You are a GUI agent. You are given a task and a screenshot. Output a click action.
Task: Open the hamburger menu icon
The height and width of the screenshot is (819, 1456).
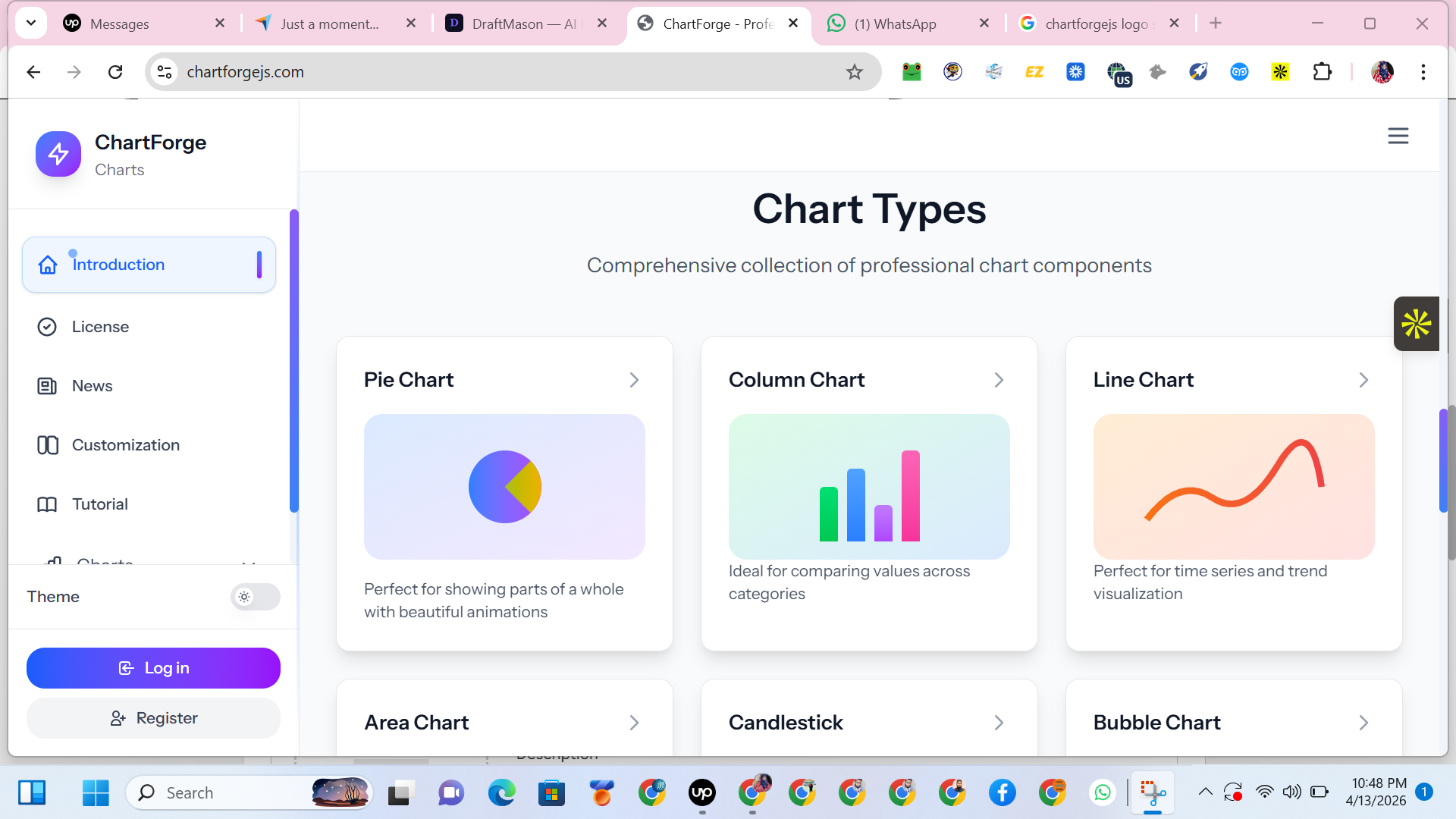pos(1398,136)
